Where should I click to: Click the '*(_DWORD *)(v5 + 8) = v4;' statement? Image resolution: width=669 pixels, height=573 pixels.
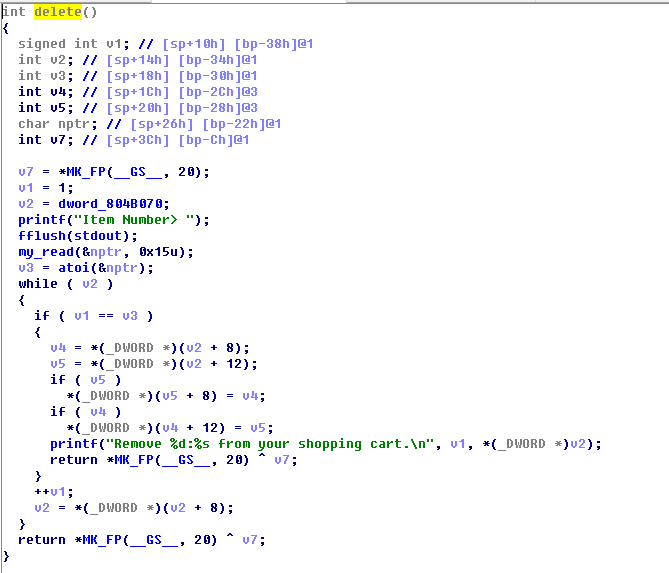tap(166, 396)
